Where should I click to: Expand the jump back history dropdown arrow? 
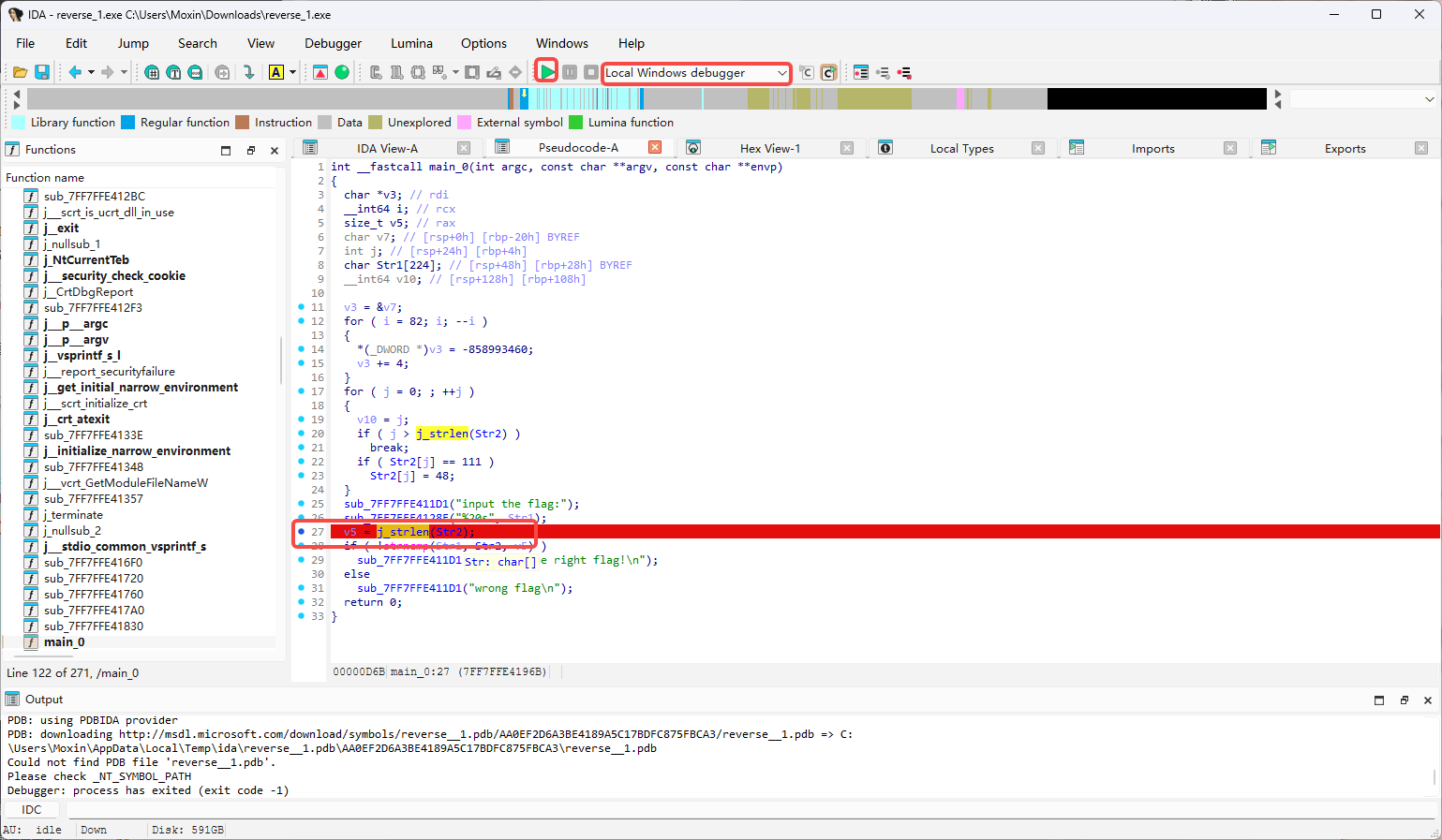[91, 72]
